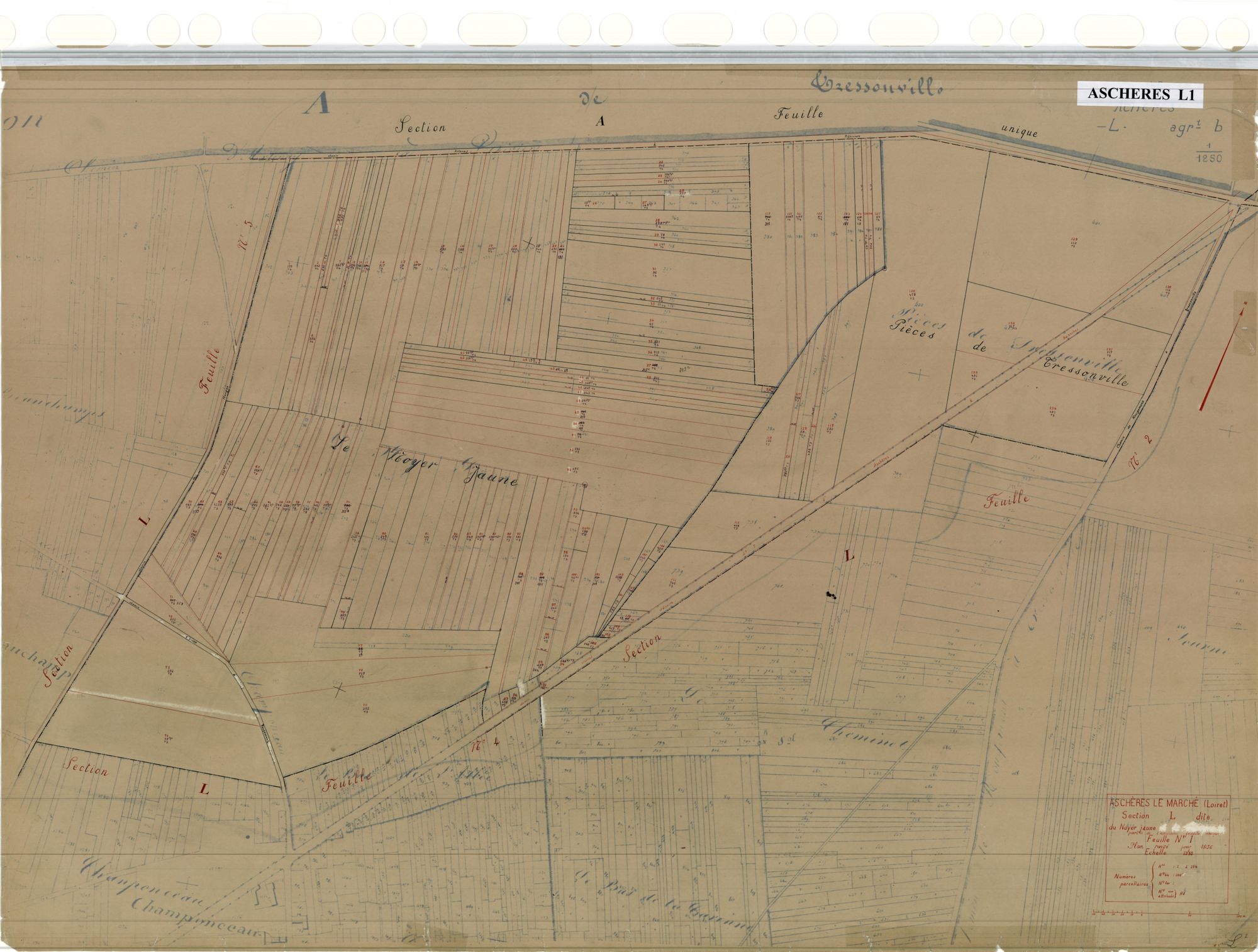Screen dimensions: 1258x952
Task: Click the large blue letter 'A'
Action: [316, 102]
